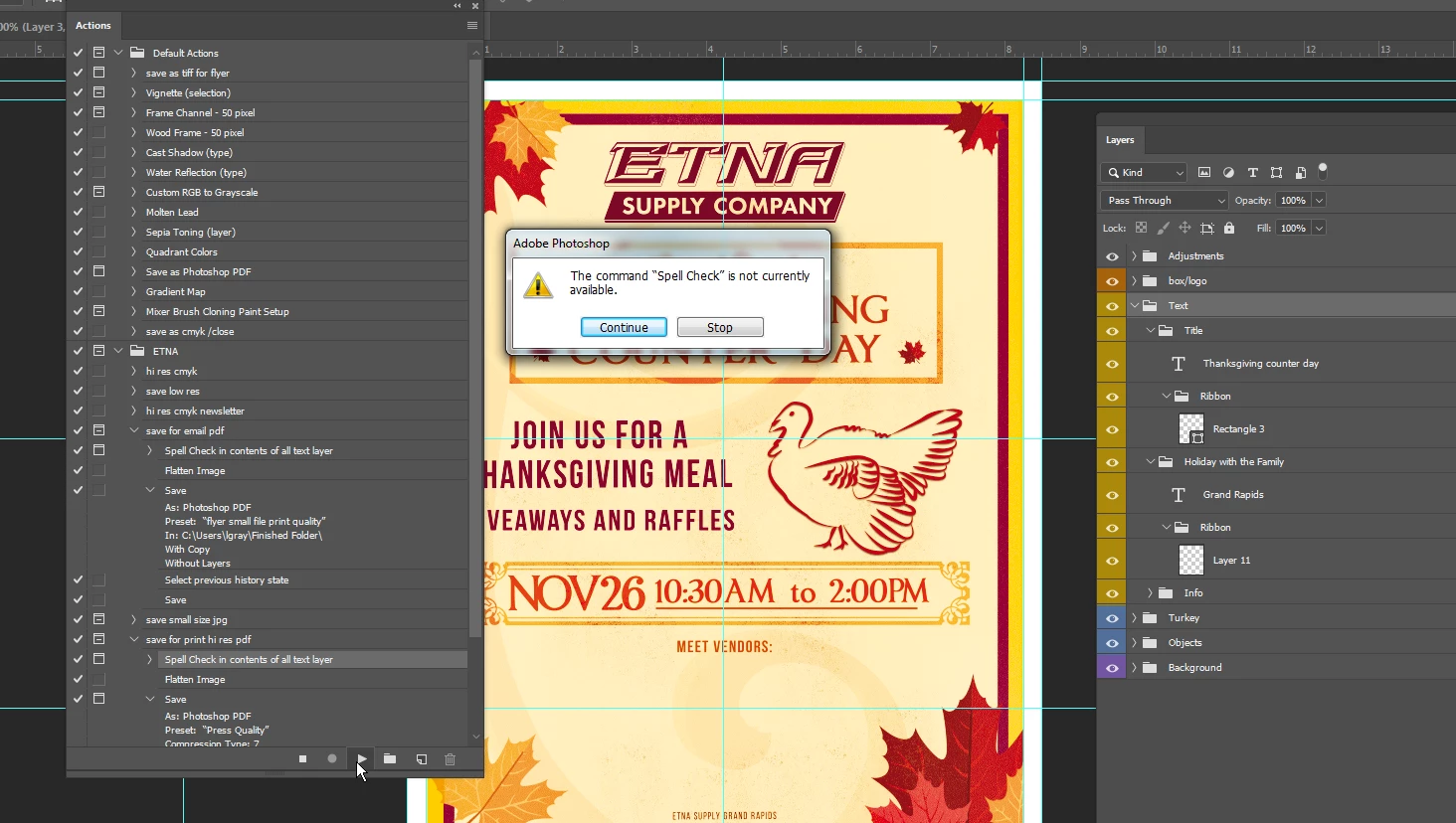The width and height of the screenshot is (1456, 823).
Task: Open the Kind filter dropdown
Action: coord(1144,172)
